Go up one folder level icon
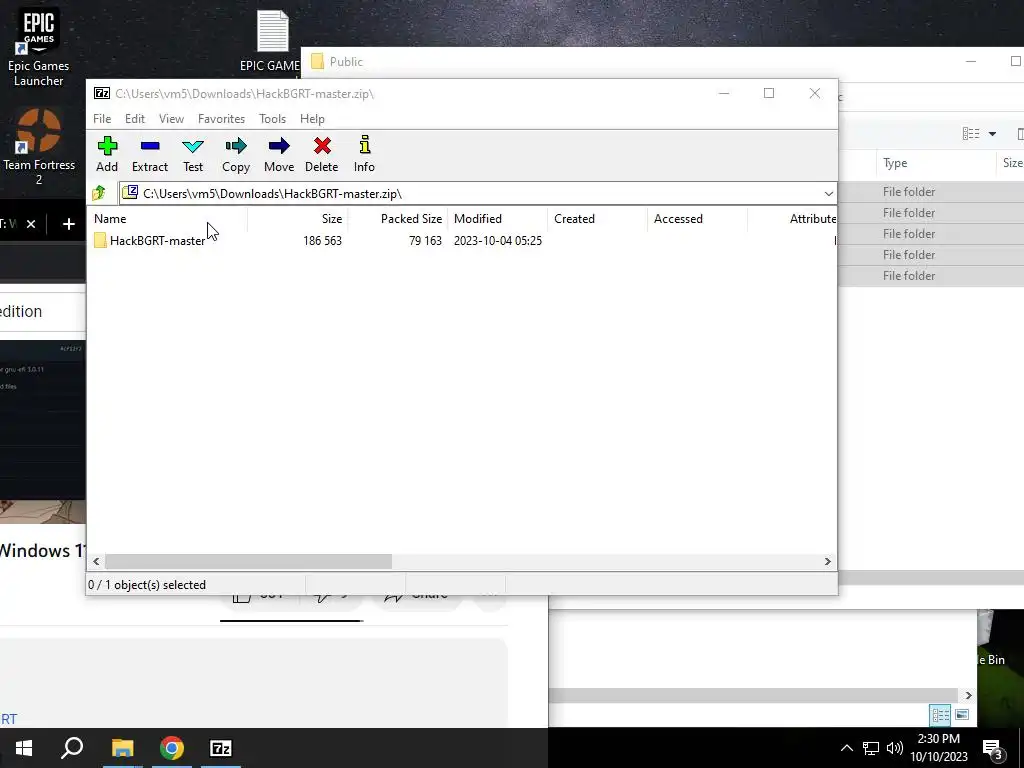 coord(99,193)
